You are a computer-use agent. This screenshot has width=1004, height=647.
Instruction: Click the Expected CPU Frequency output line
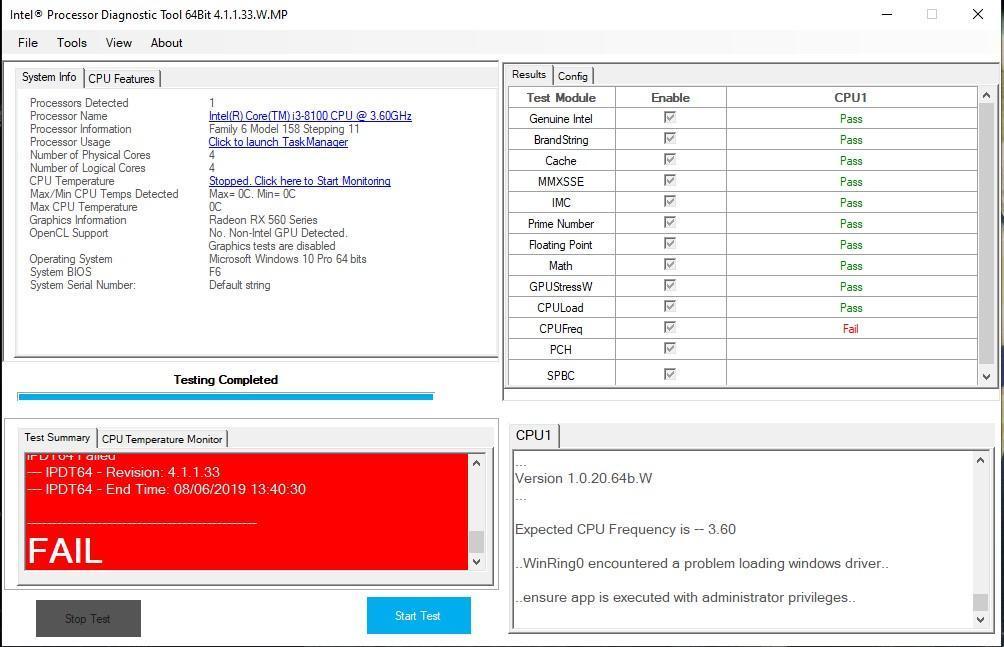coord(626,529)
